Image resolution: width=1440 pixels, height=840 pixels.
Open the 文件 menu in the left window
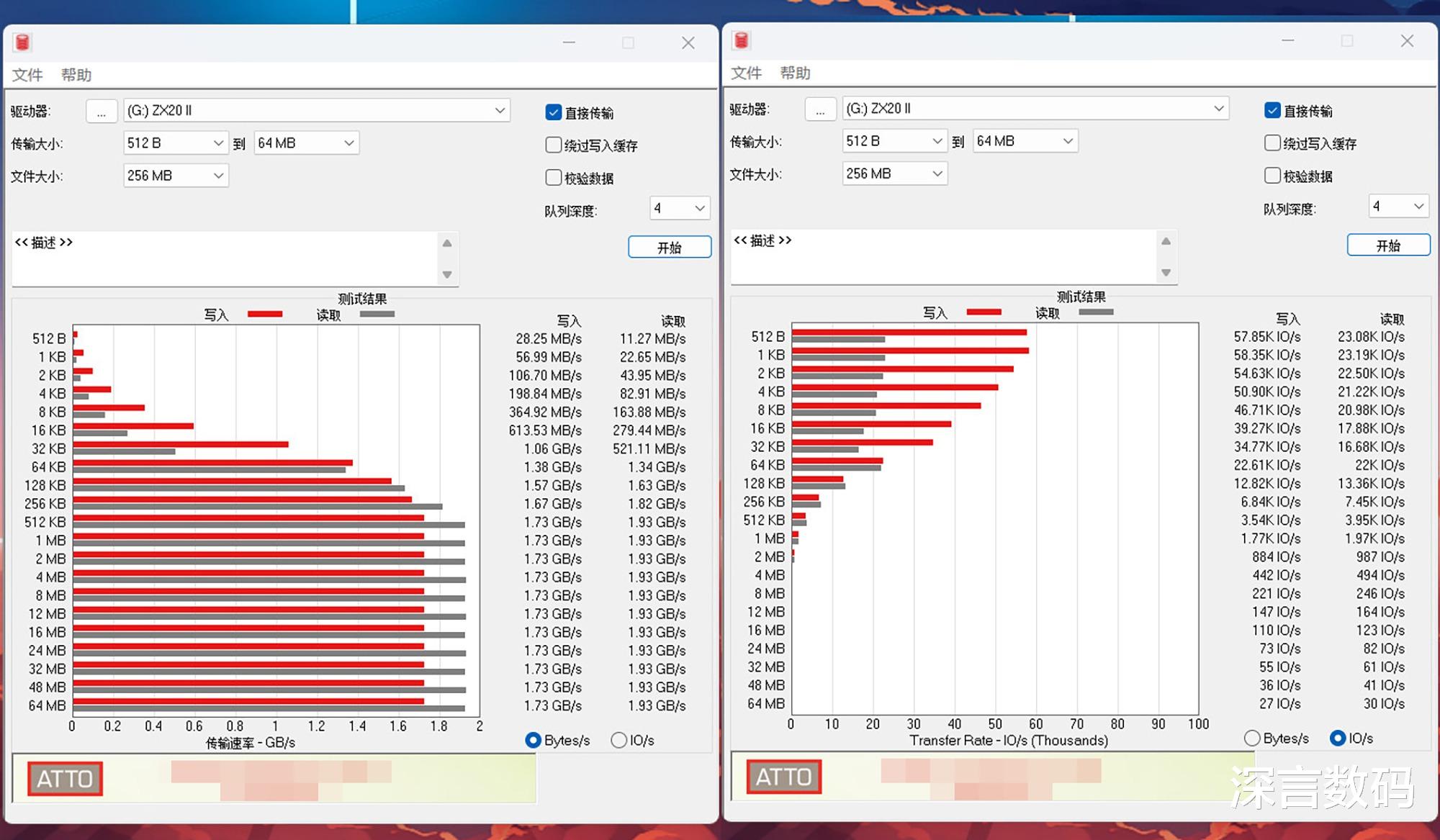(x=27, y=75)
